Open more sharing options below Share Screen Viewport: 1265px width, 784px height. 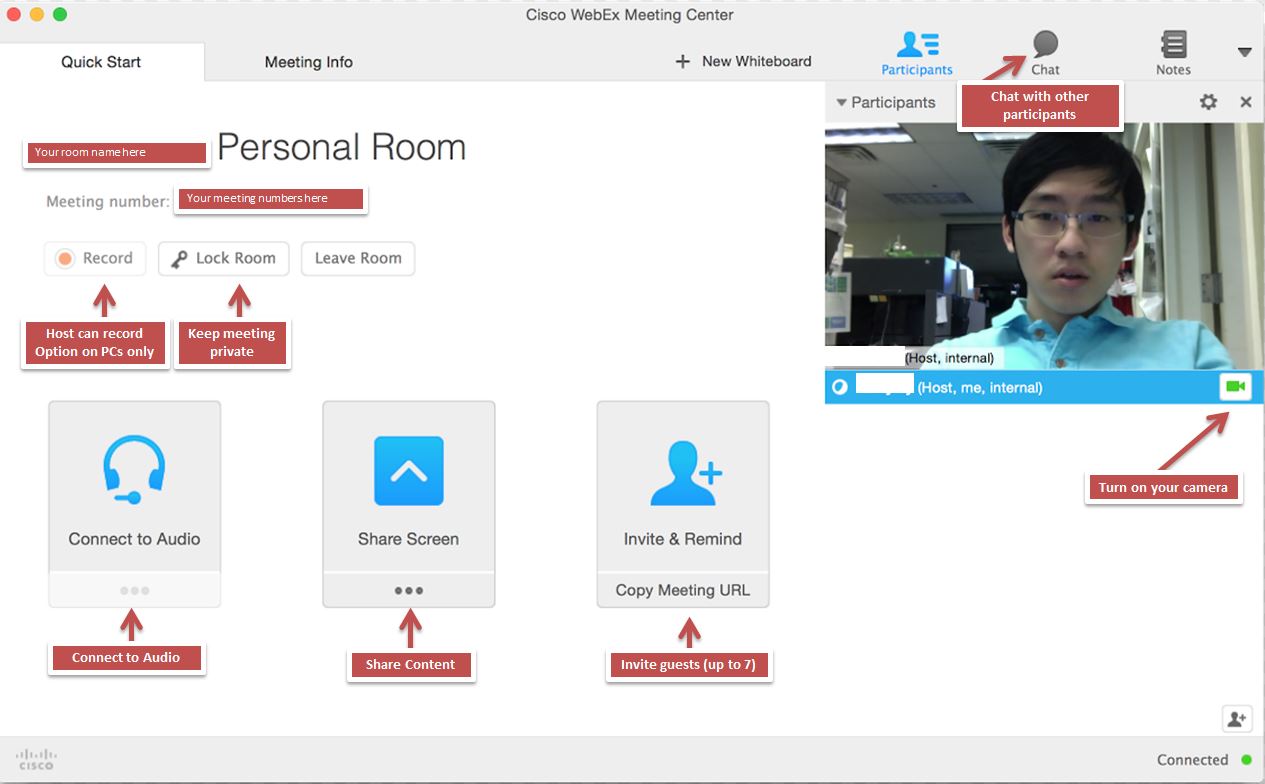409,590
